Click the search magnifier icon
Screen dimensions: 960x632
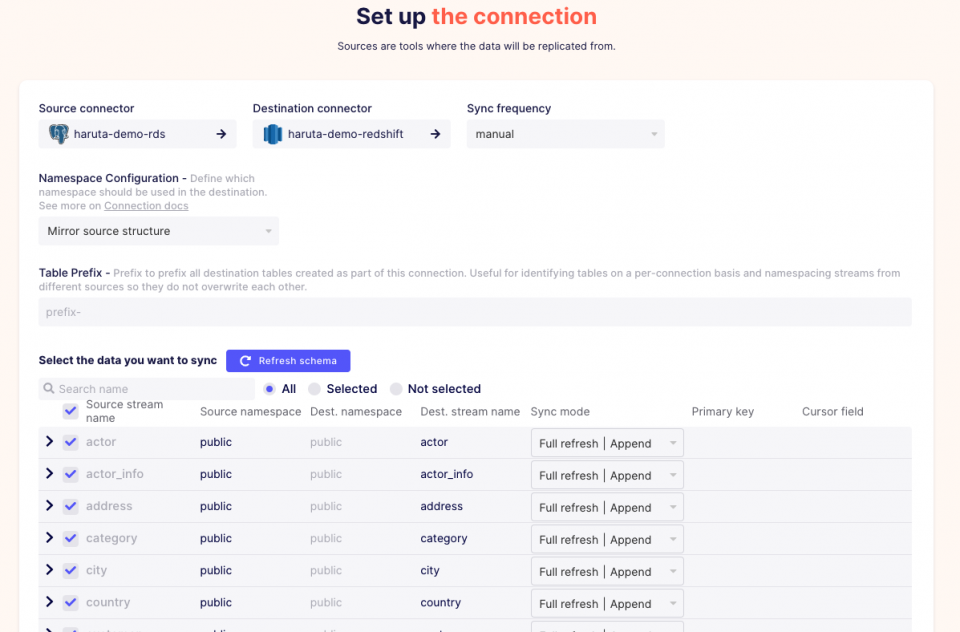click(x=49, y=389)
